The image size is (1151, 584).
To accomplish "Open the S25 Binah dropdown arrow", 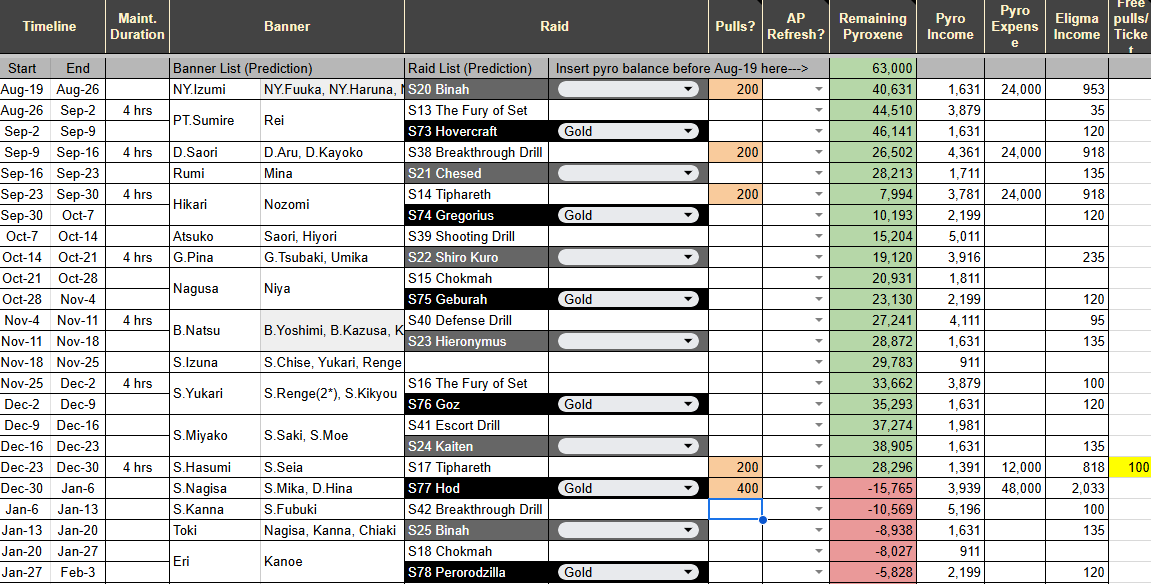I will (688, 530).
